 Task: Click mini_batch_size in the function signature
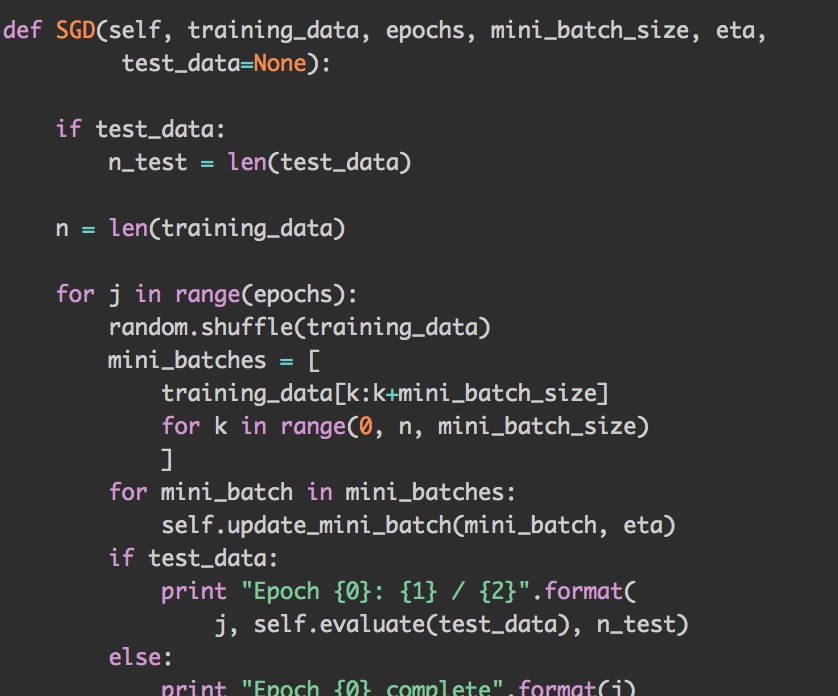590,30
